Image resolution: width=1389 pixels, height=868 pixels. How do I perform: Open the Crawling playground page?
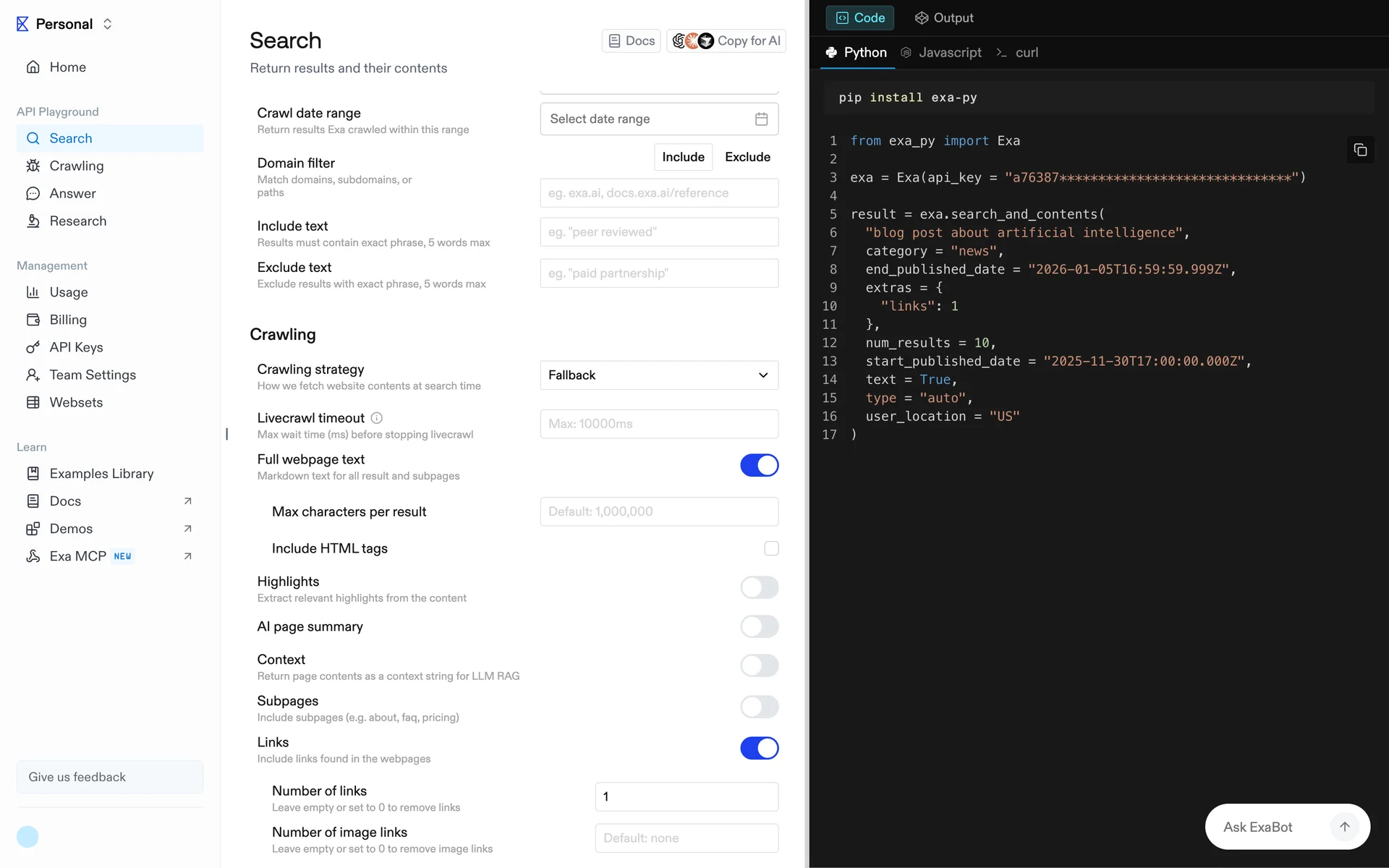pyautogui.click(x=77, y=166)
